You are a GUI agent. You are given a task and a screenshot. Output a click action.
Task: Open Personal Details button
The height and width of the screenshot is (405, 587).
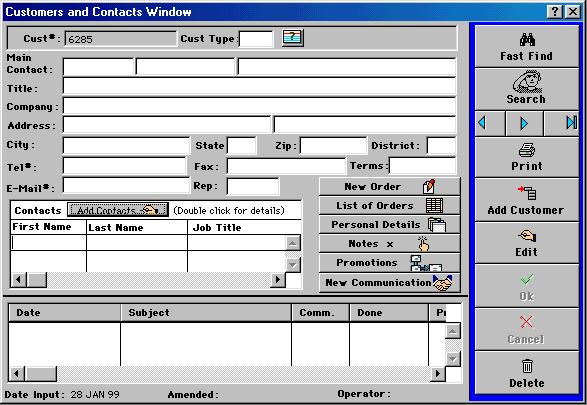389,225
